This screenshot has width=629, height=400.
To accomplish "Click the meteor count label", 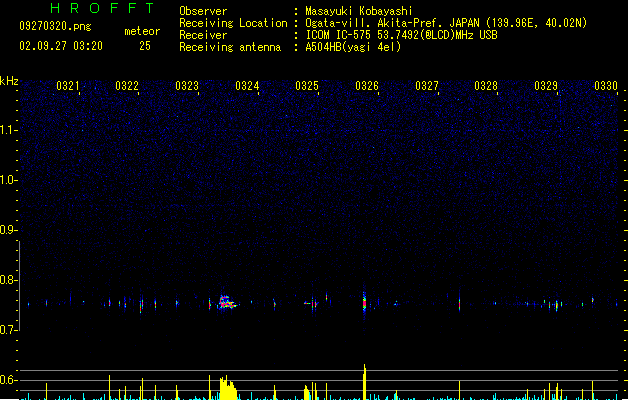I will (x=142, y=31).
